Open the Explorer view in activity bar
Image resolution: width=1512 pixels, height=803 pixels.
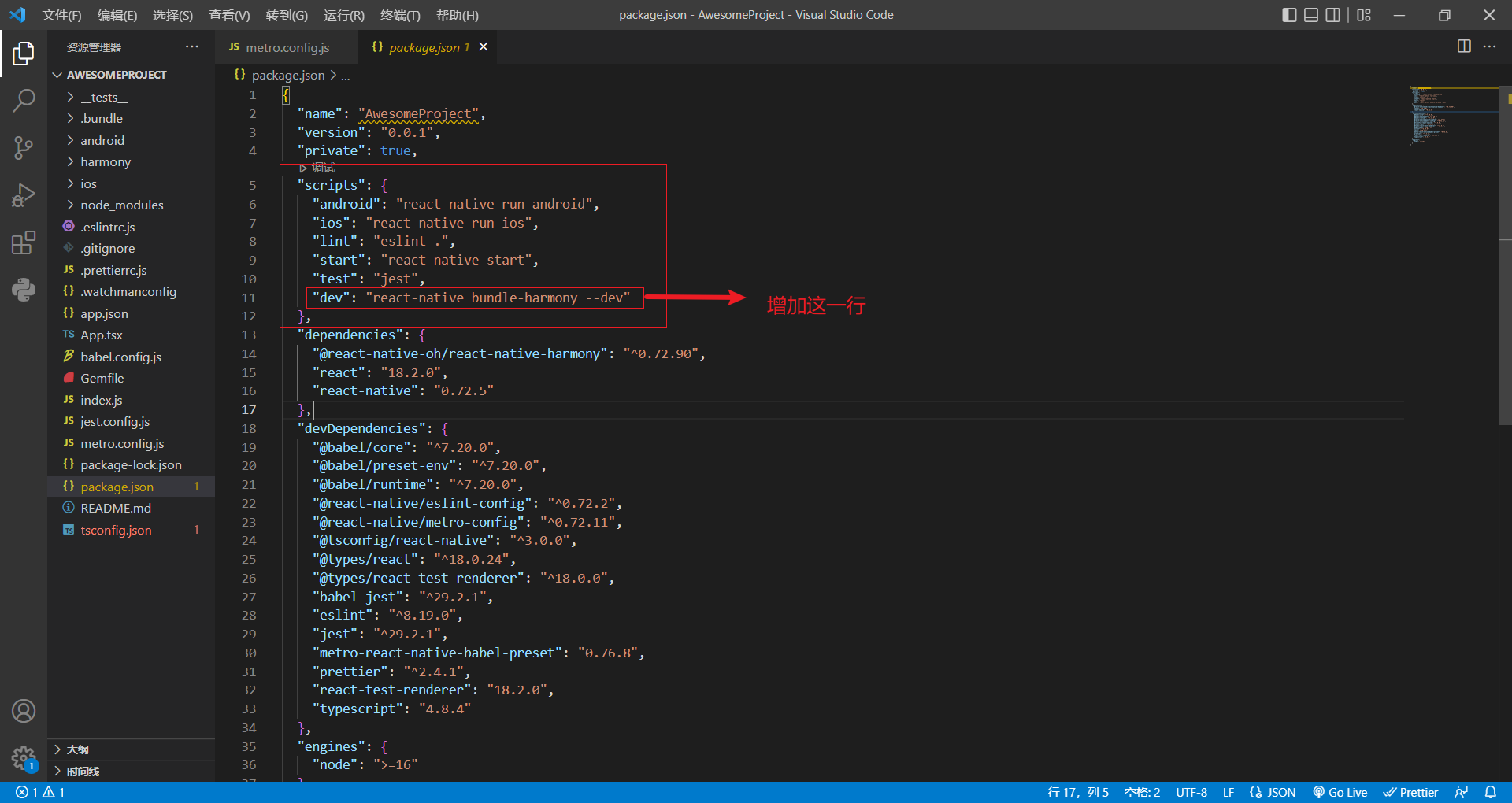coord(24,54)
